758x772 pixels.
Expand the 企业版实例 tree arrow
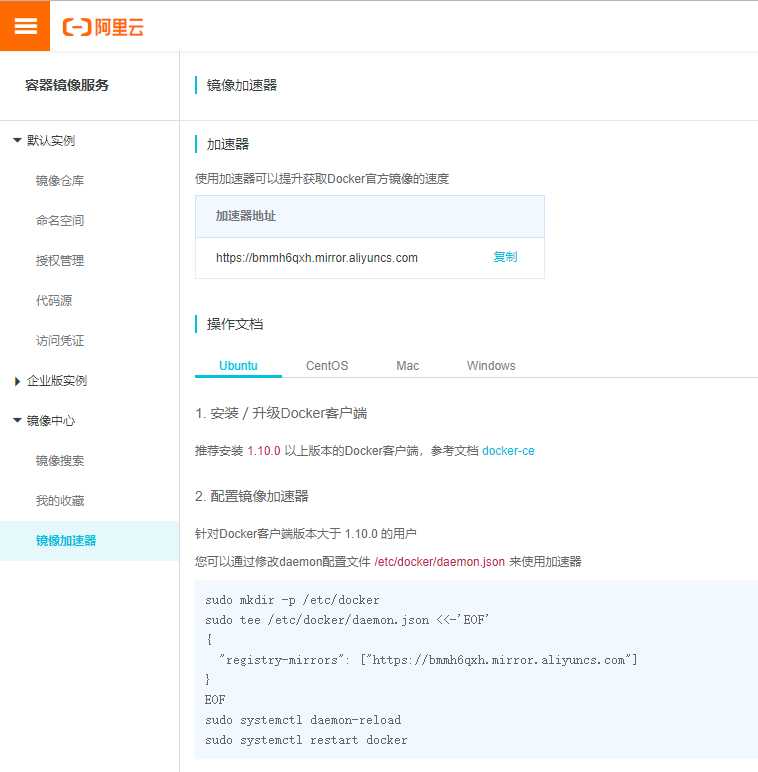pos(17,381)
